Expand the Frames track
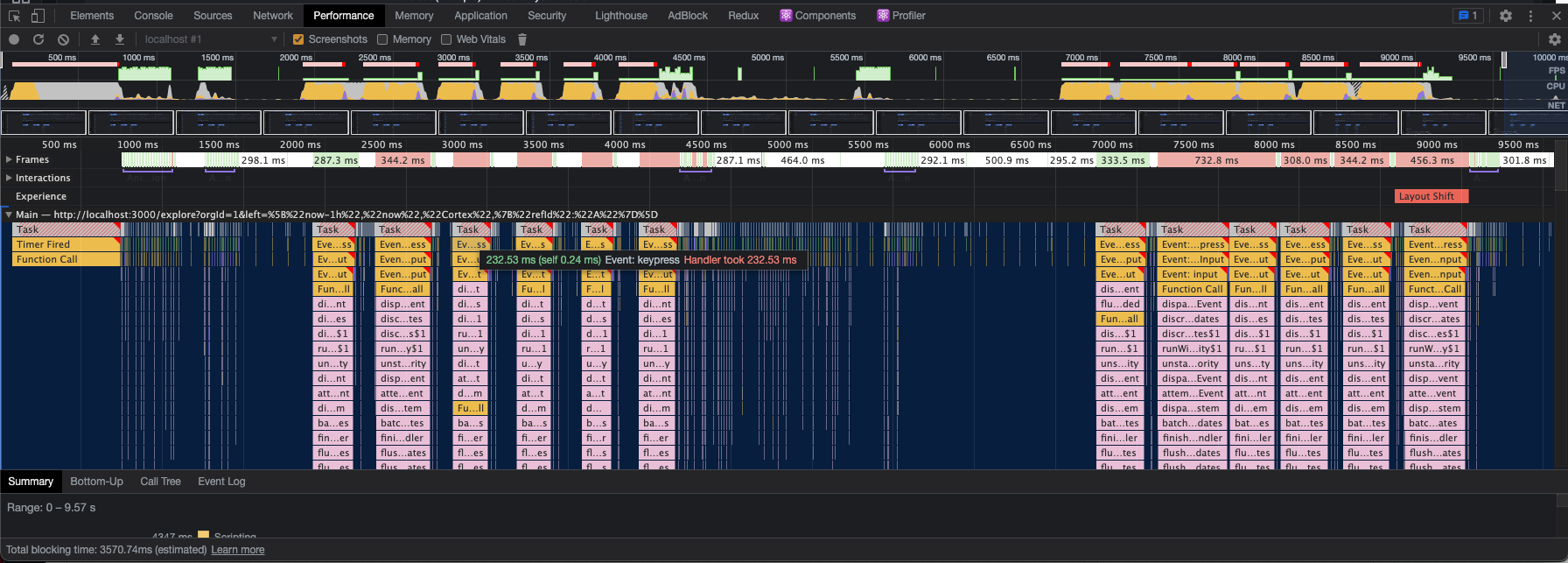 tap(9, 159)
